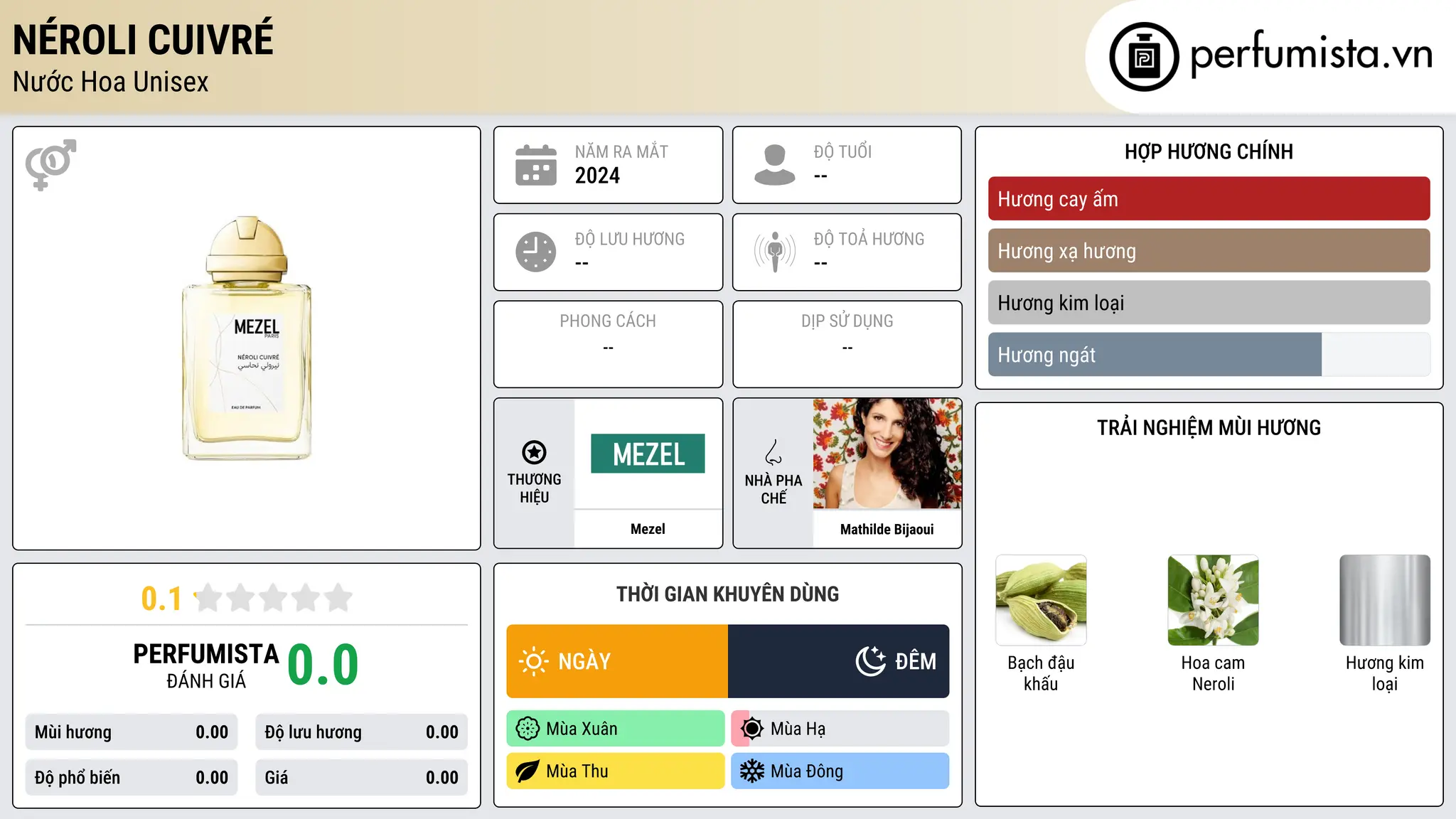Click the nose icon above Nhà Pha Chế
The width and height of the screenshot is (1456, 819).
773,452
